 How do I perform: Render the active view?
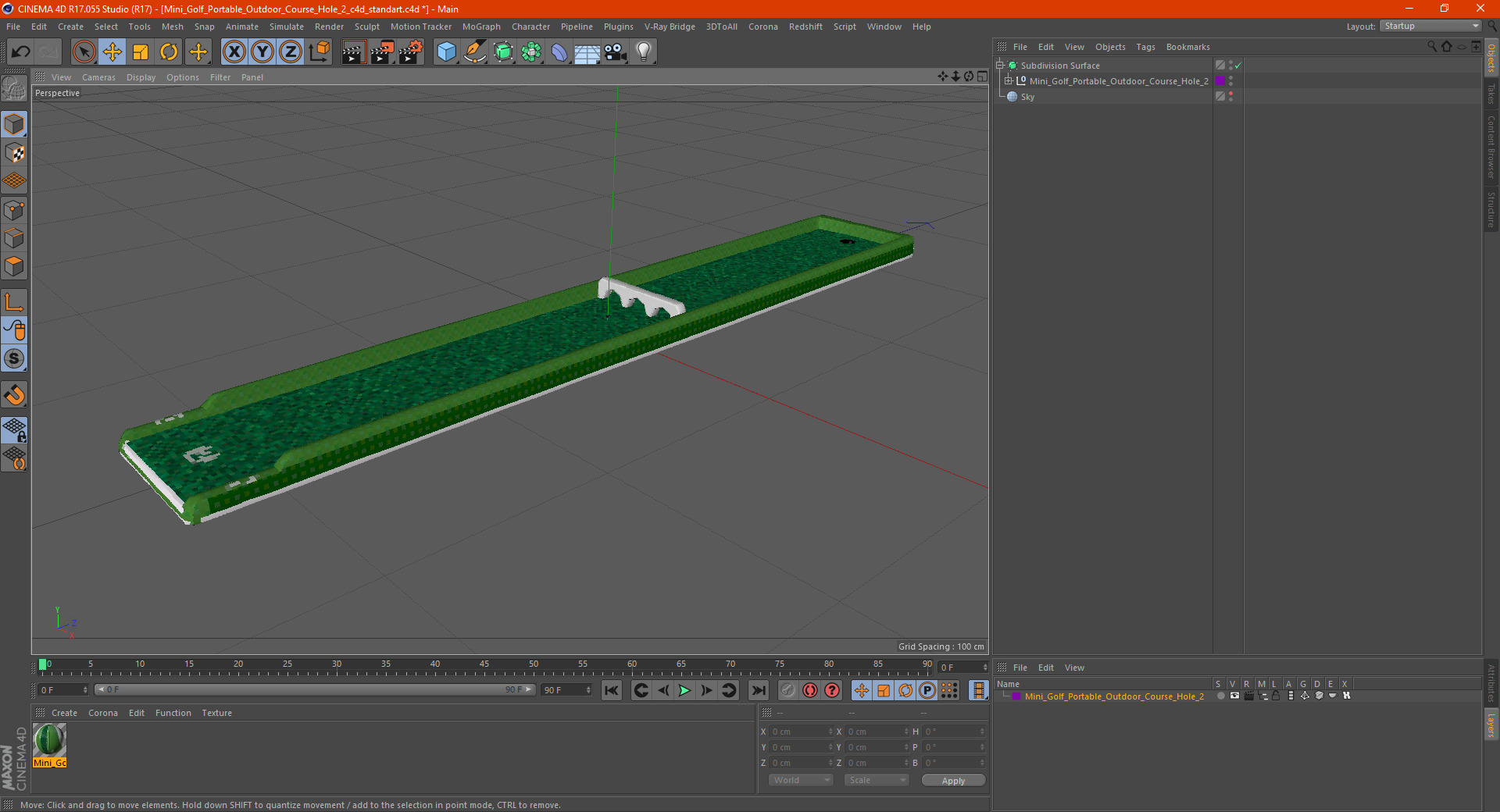[x=353, y=52]
